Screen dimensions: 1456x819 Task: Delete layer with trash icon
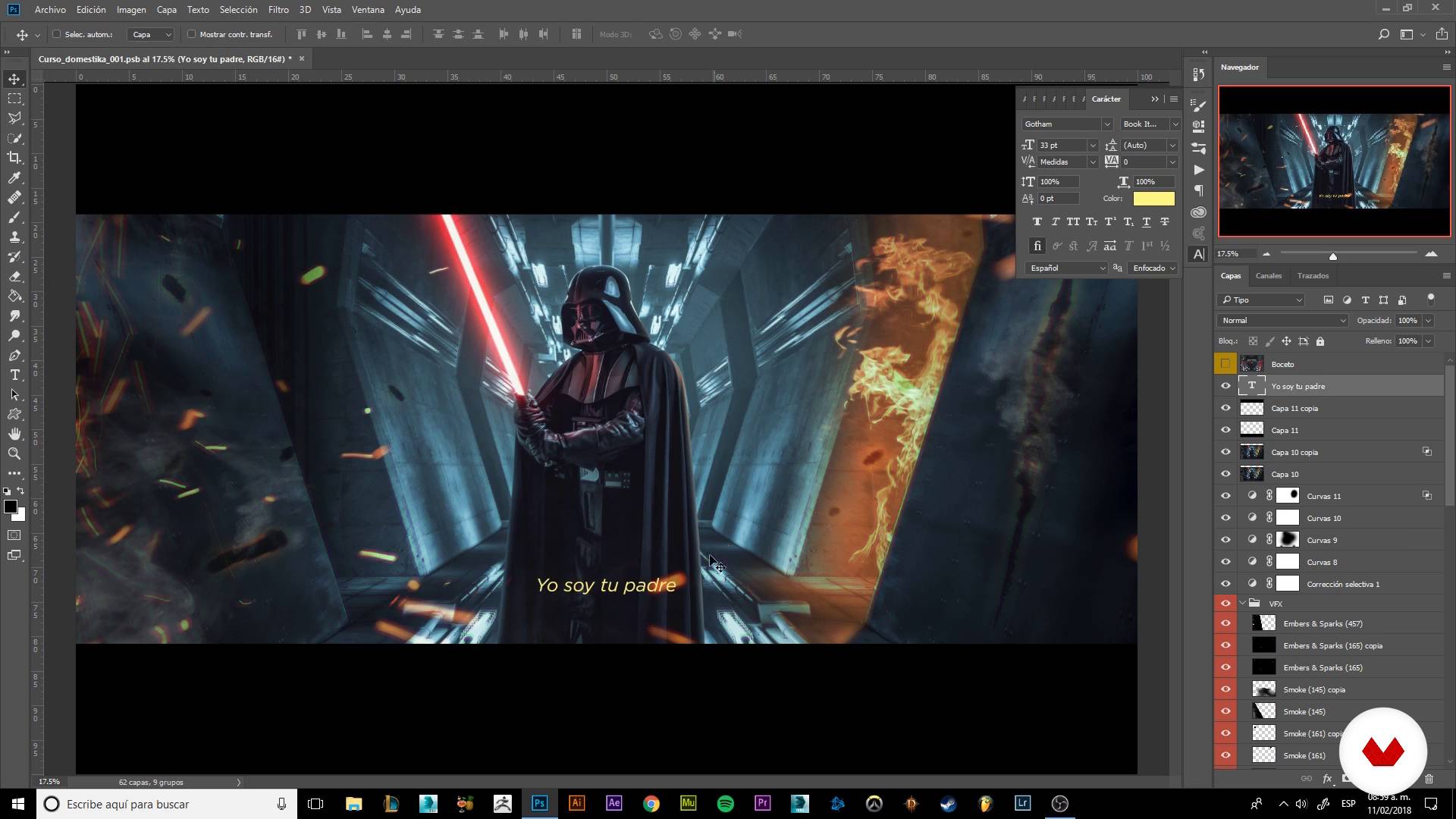click(1429, 778)
